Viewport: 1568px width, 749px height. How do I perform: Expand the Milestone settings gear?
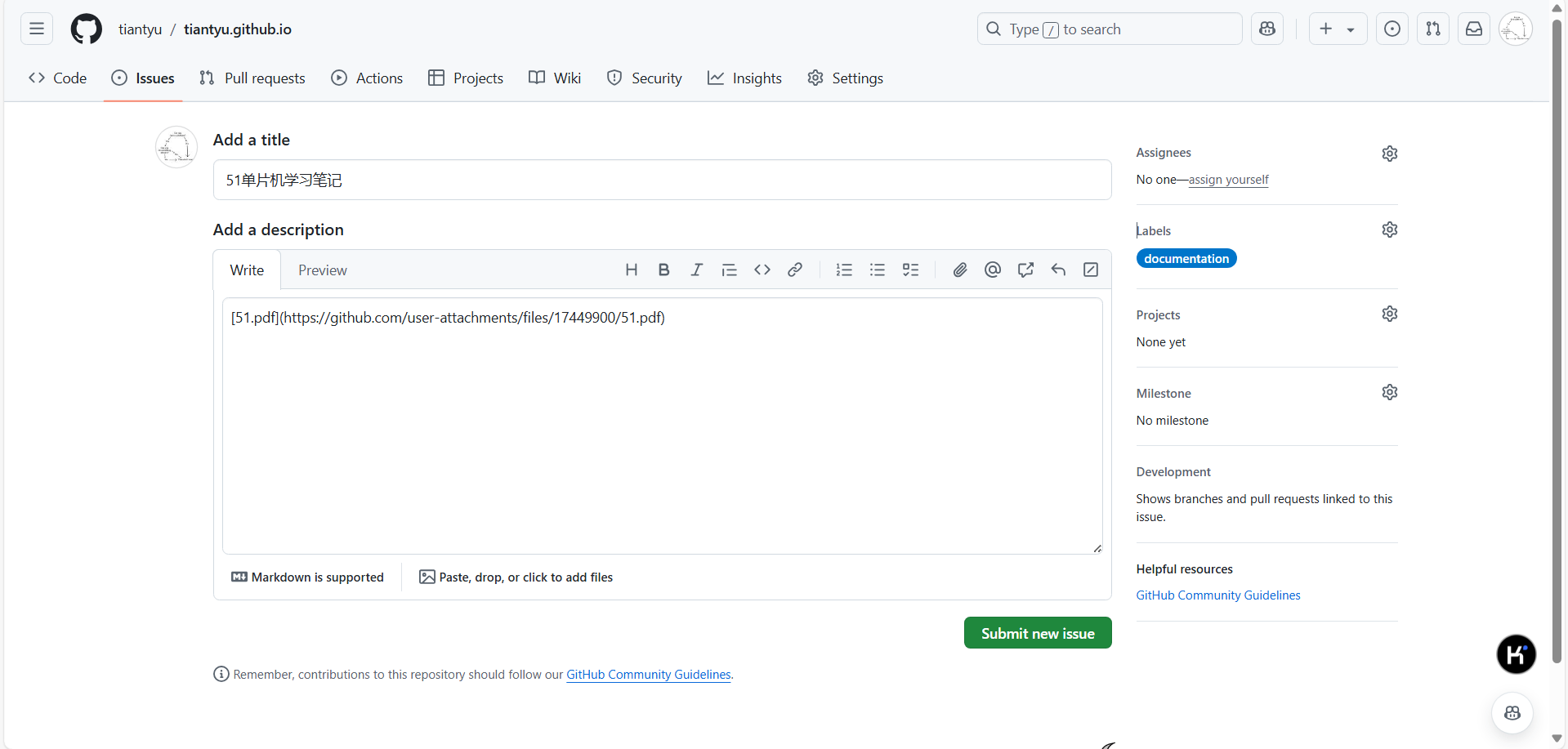1389,392
